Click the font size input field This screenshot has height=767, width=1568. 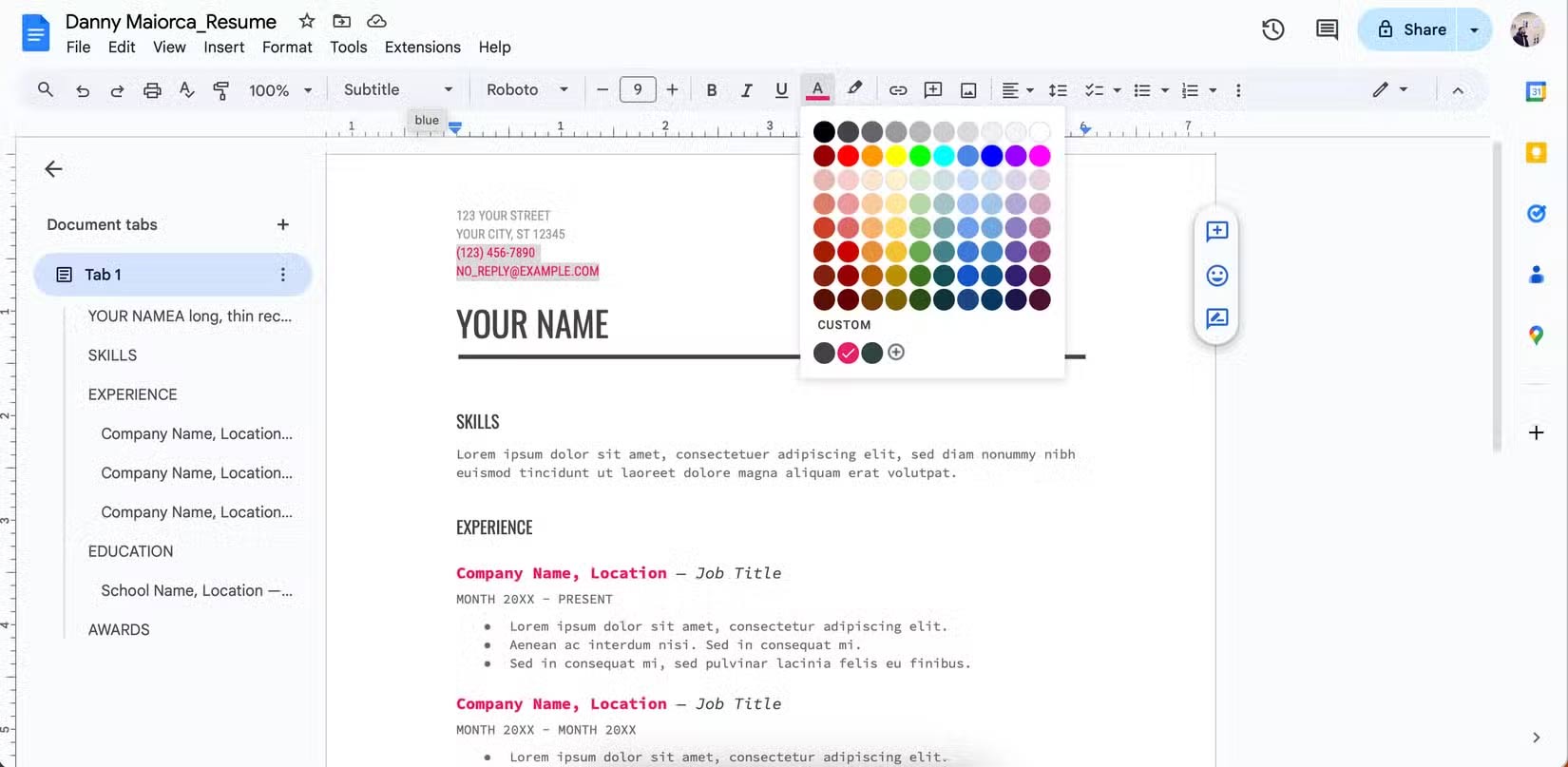click(x=637, y=89)
